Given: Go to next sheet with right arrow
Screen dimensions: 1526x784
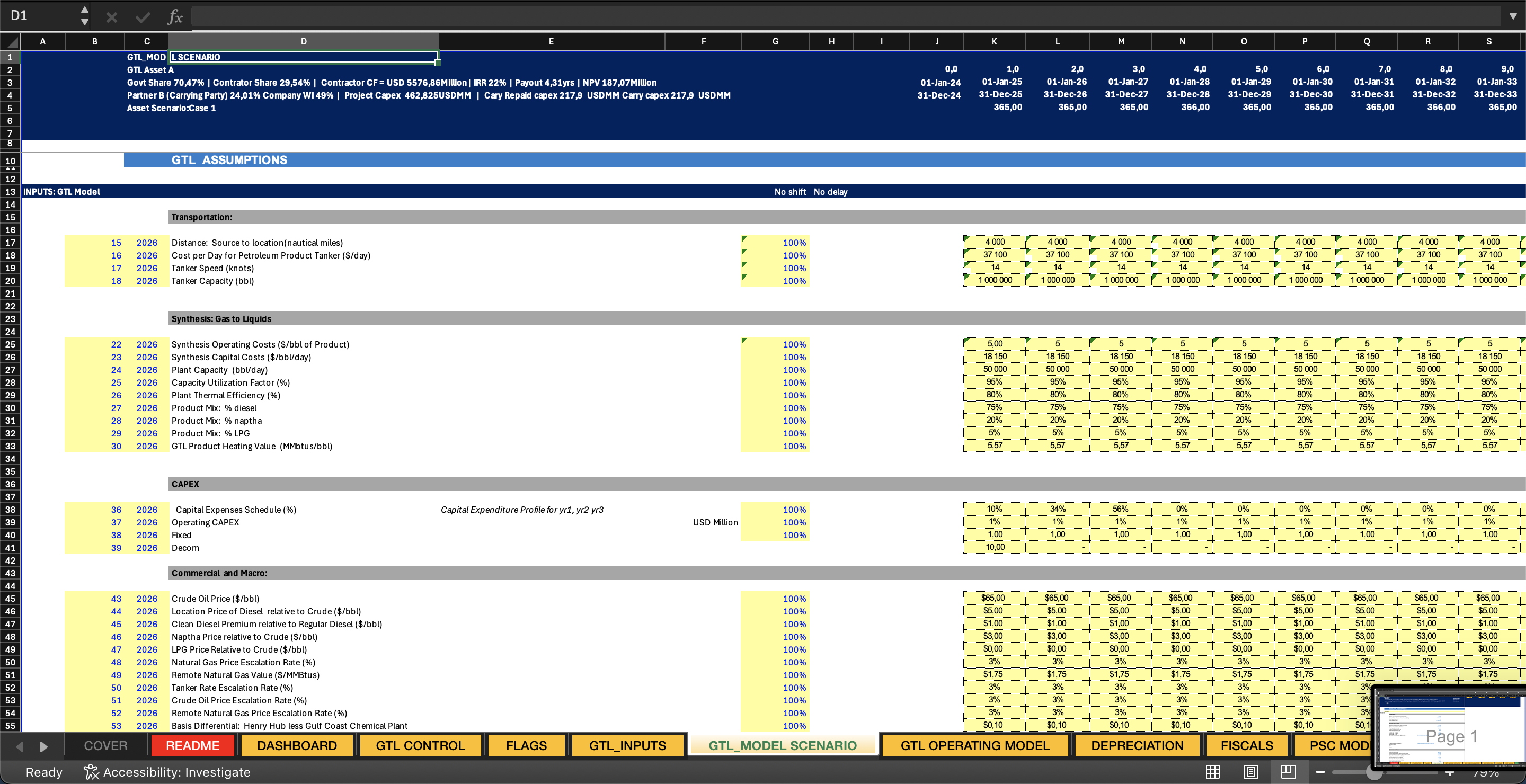Looking at the screenshot, I should click(x=43, y=746).
